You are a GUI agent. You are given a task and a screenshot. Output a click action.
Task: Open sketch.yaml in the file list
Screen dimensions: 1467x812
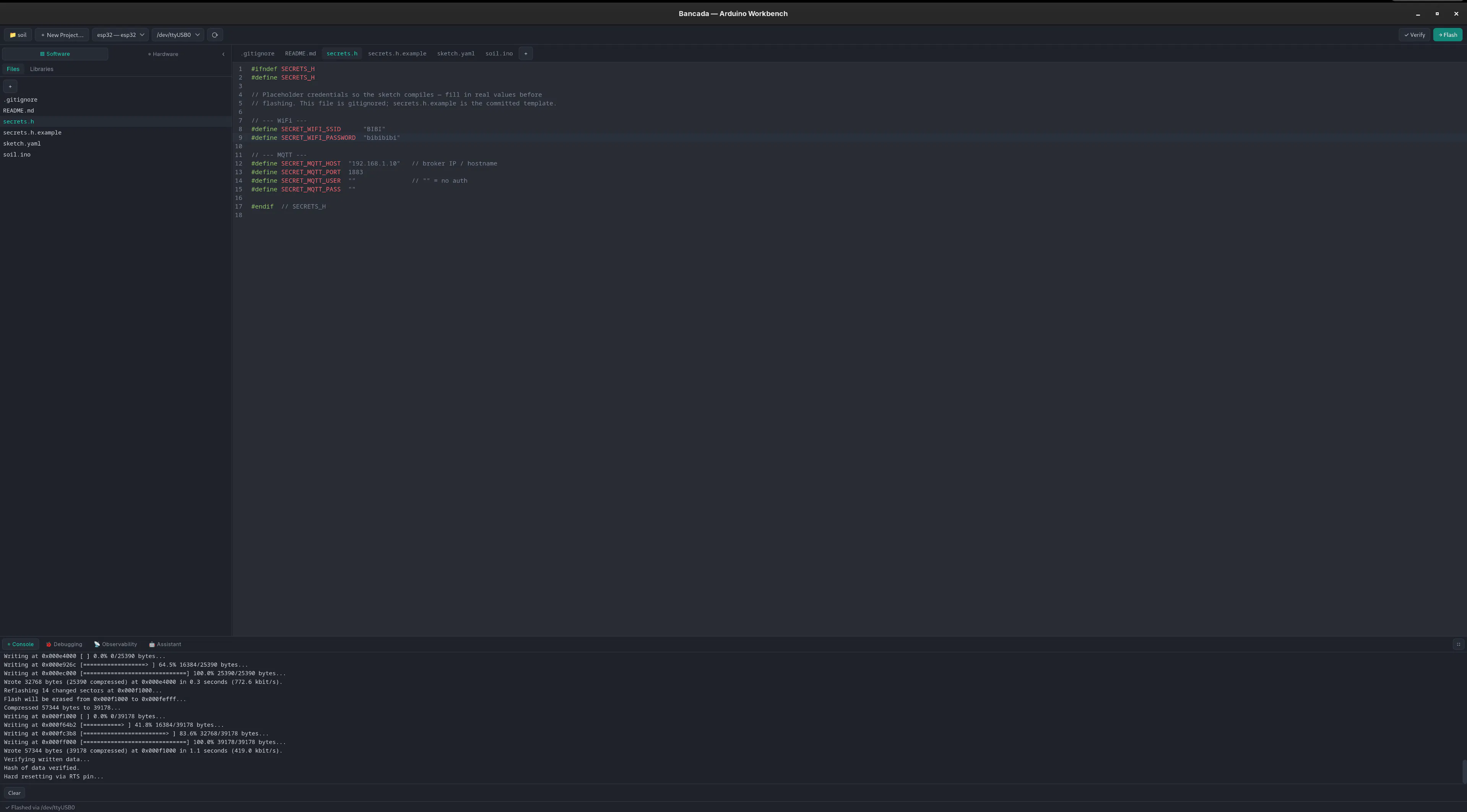[x=115, y=143]
